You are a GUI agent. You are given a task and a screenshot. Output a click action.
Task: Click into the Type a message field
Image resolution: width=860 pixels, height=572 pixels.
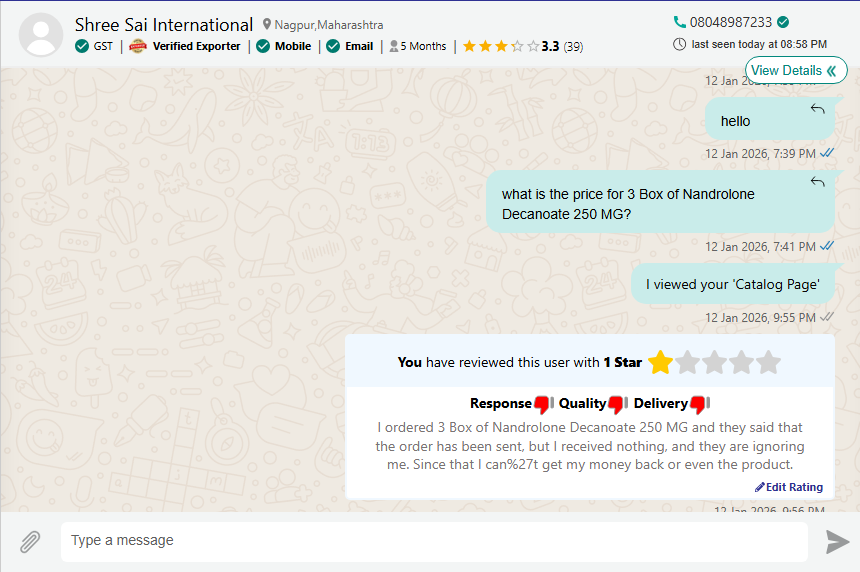[434, 541]
